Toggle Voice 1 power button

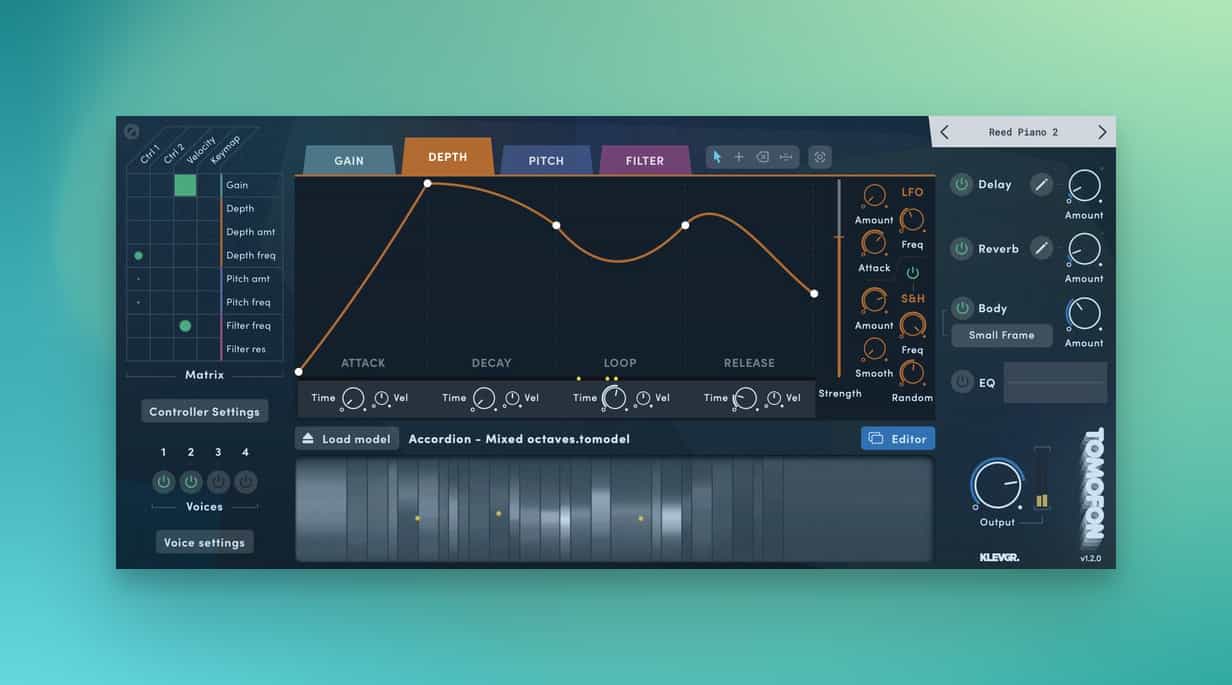click(x=164, y=482)
